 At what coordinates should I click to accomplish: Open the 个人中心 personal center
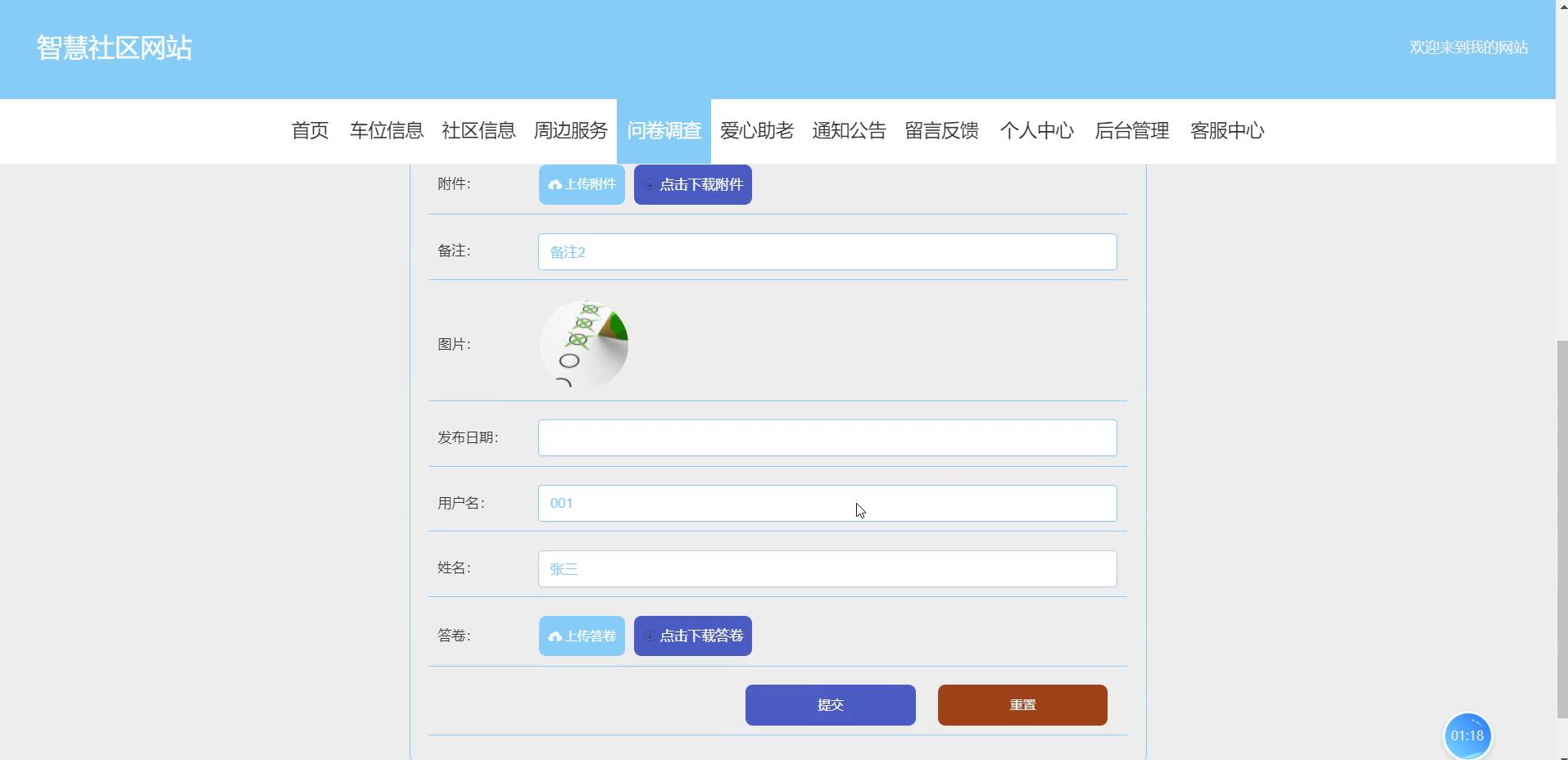point(1036,131)
